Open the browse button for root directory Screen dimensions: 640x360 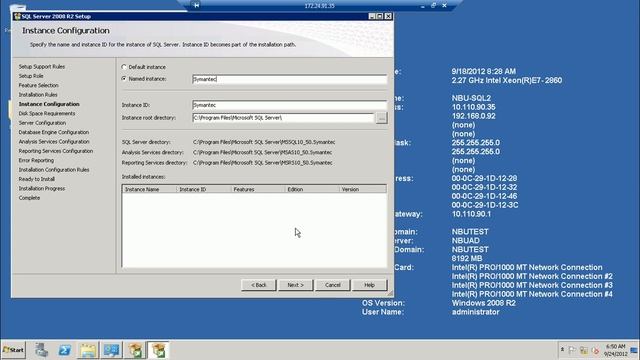(x=381, y=118)
